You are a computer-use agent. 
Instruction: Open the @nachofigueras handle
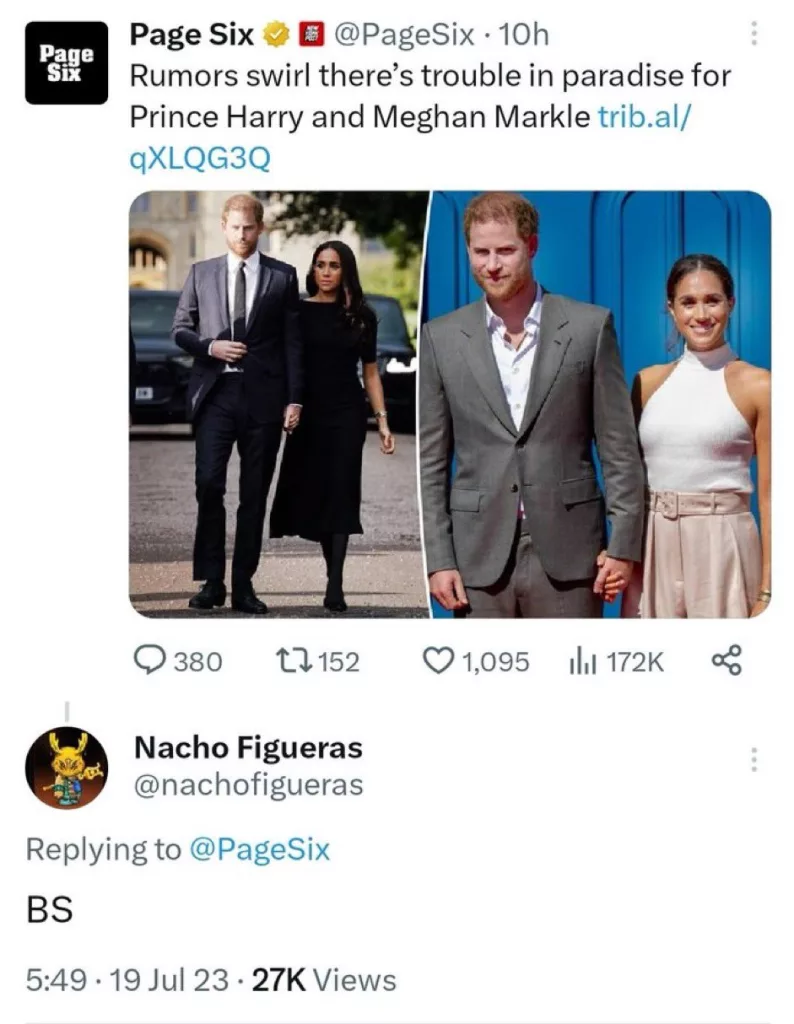tap(248, 785)
